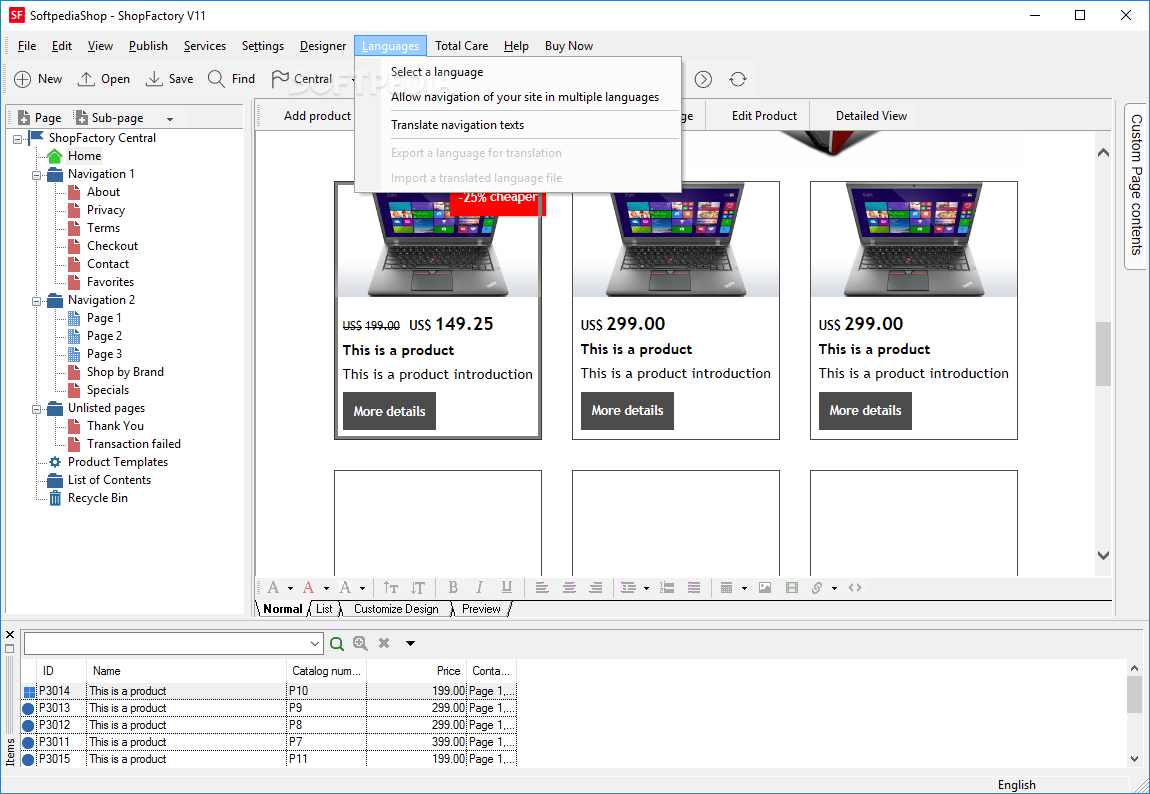Toggle italic formatting
The width and height of the screenshot is (1150, 794).
pos(479,588)
